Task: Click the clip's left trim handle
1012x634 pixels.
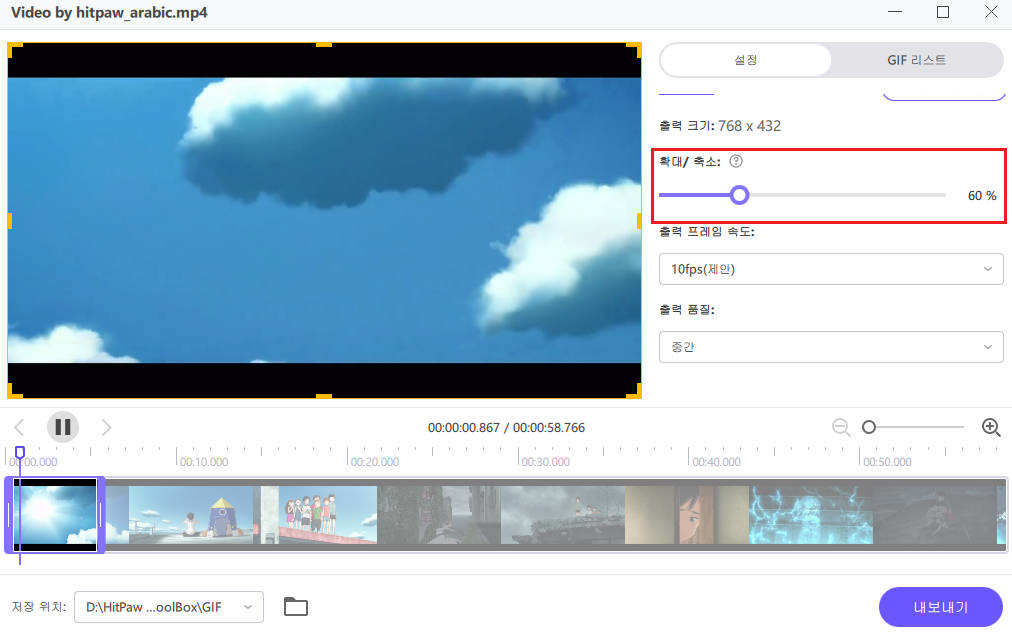Action: [x=9, y=515]
